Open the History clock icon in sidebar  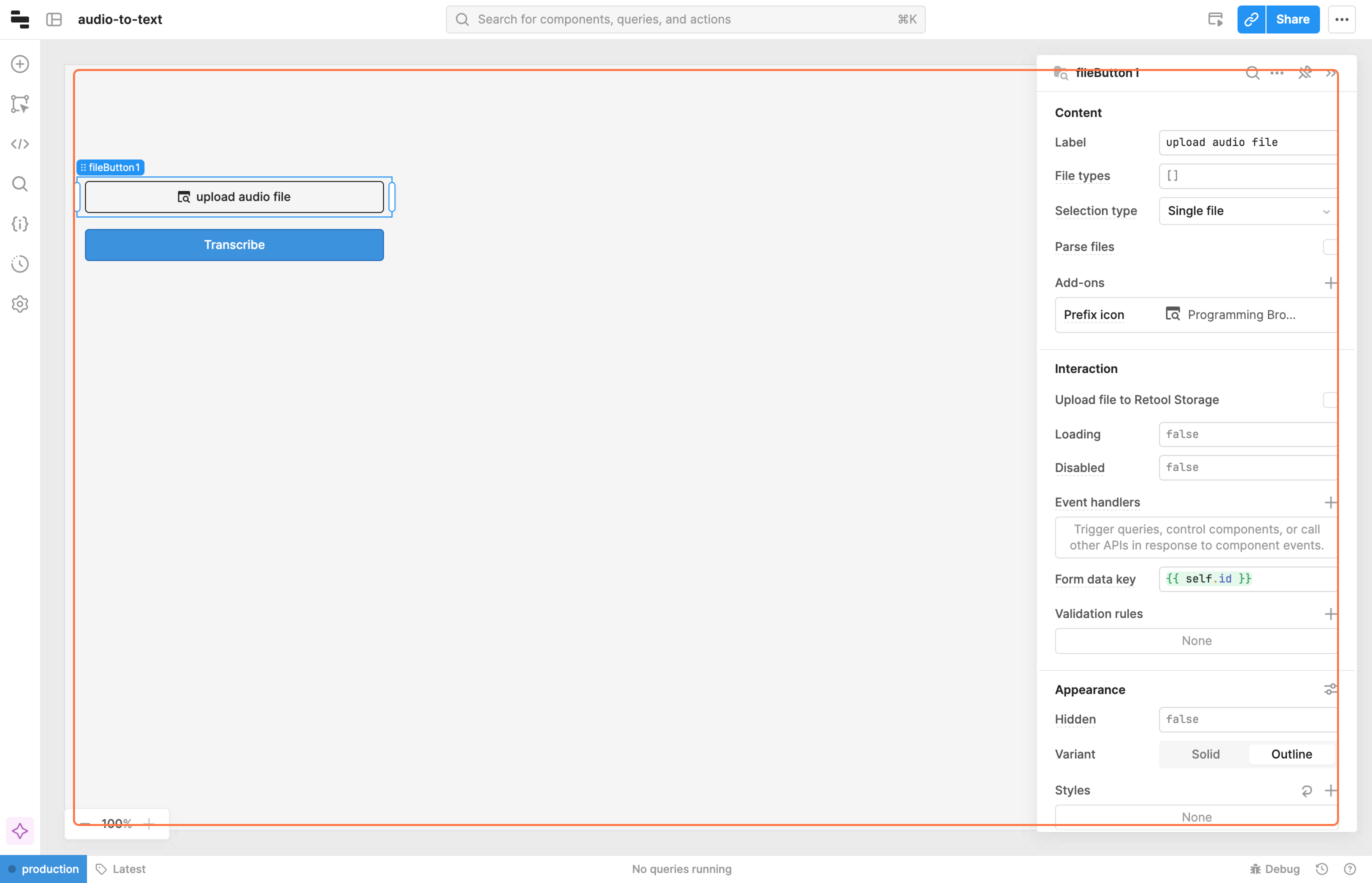(x=20, y=264)
